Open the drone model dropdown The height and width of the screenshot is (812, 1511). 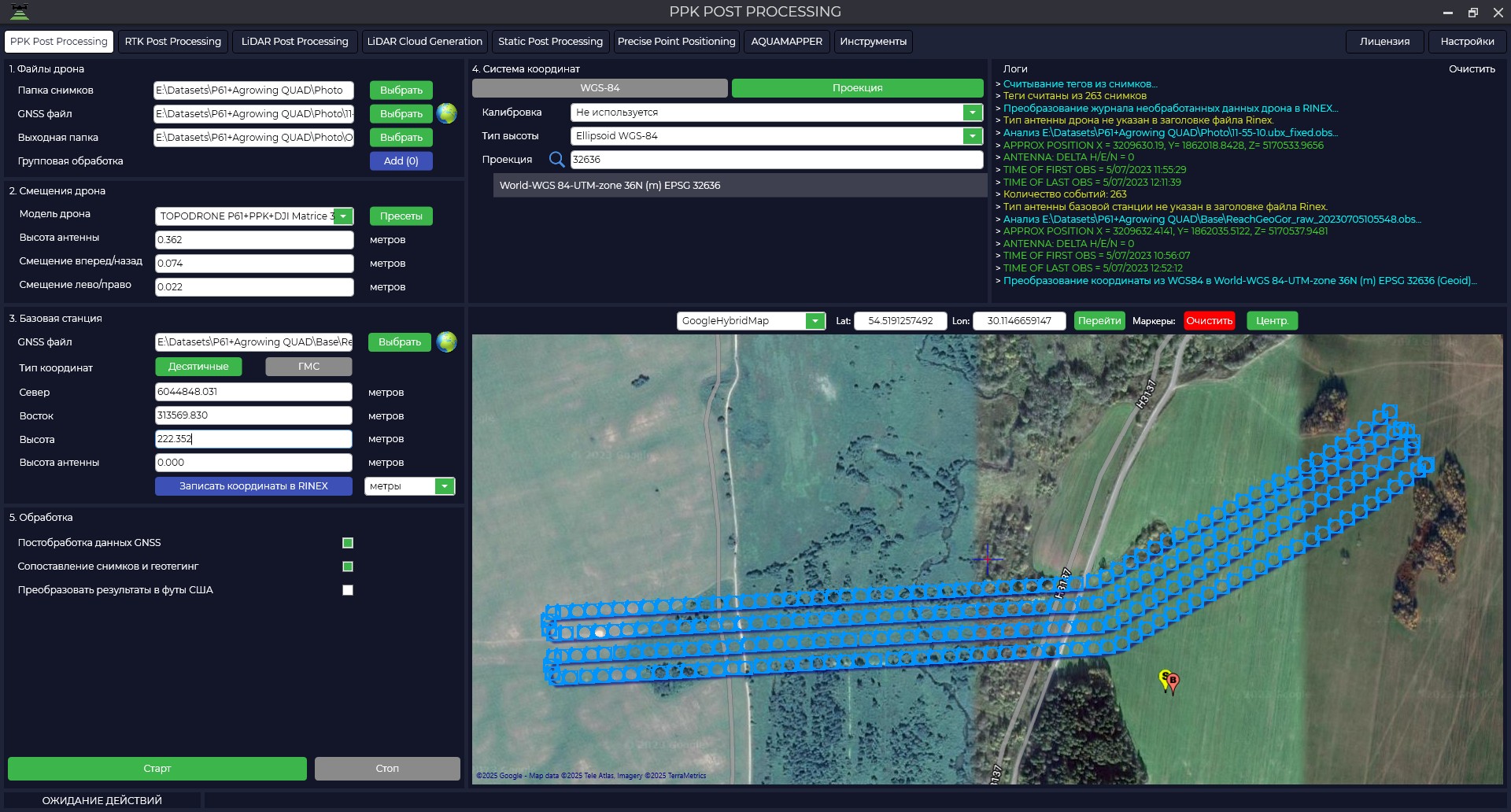coord(343,216)
